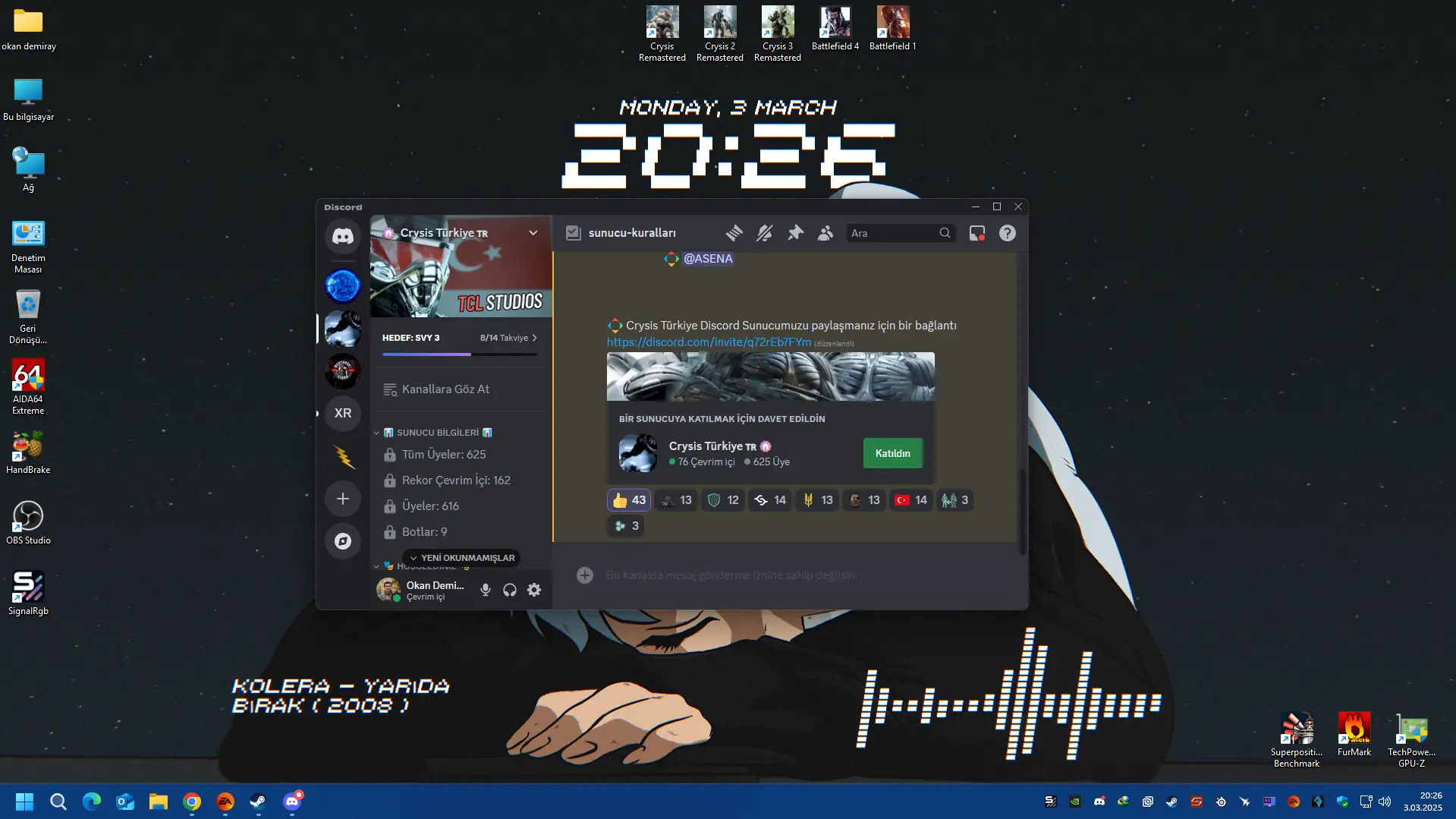Select the FurMark desktop icon
The height and width of the screenshot is (819, 1456).
(x=1354, y=735)
